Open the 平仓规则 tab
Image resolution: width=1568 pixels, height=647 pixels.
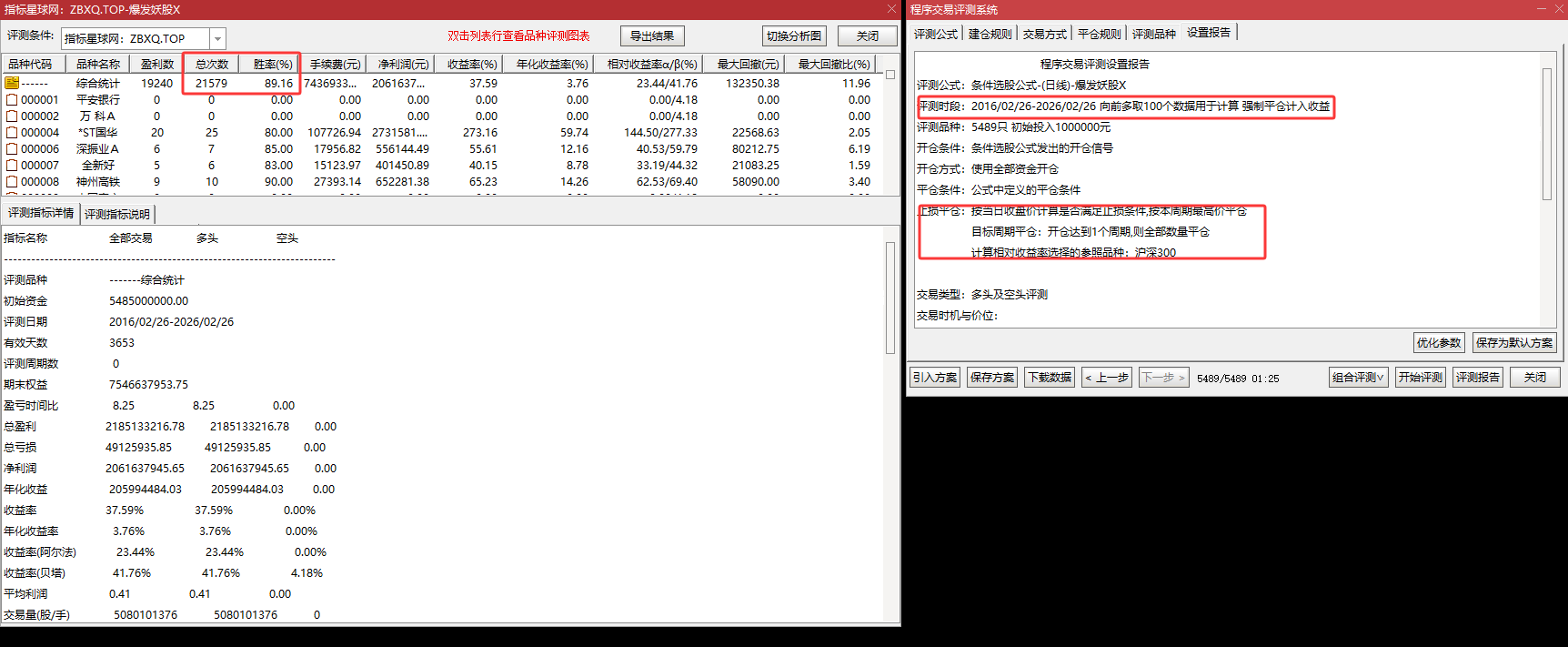coord(1099,34)
